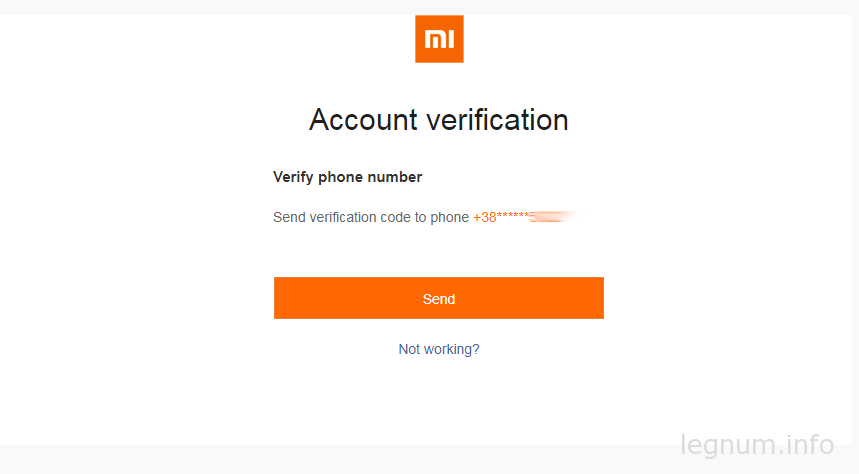Click the "Send verification code to phone" text
The height and width of the screenshot is (474, 859).
tap(371, 218)
